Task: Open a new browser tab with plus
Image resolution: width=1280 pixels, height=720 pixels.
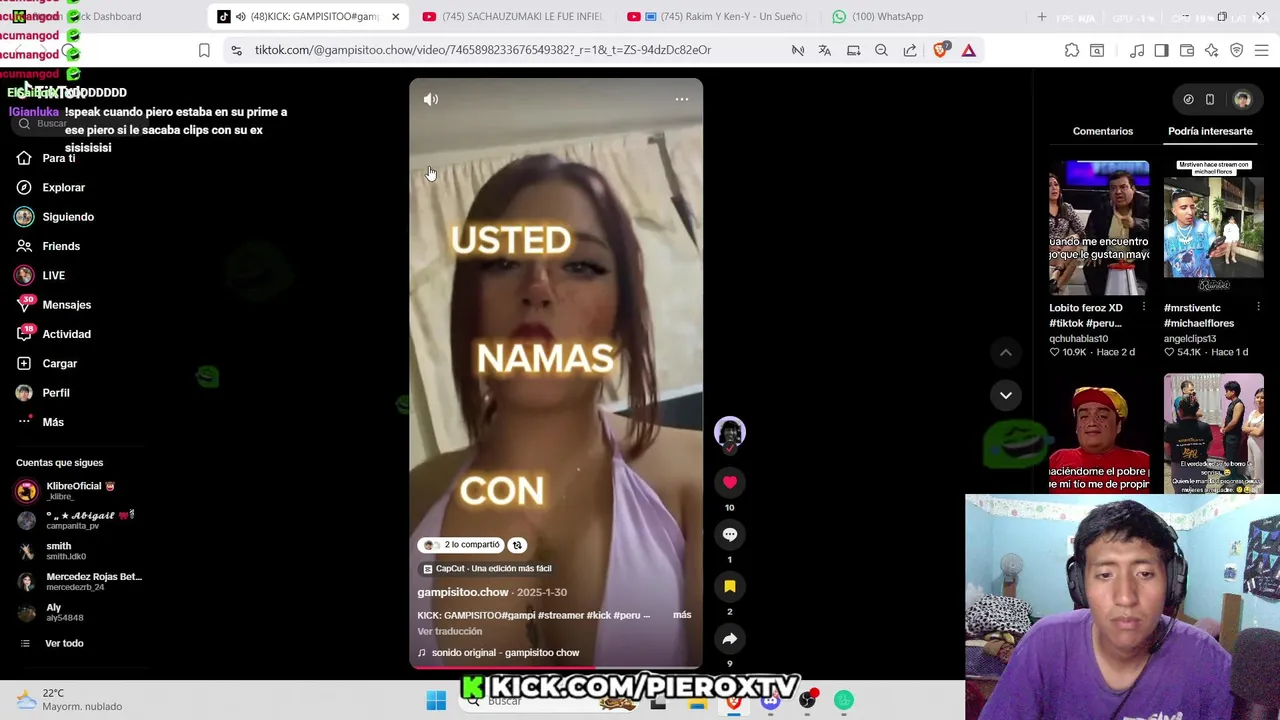Action: (x=1041, y=17)
